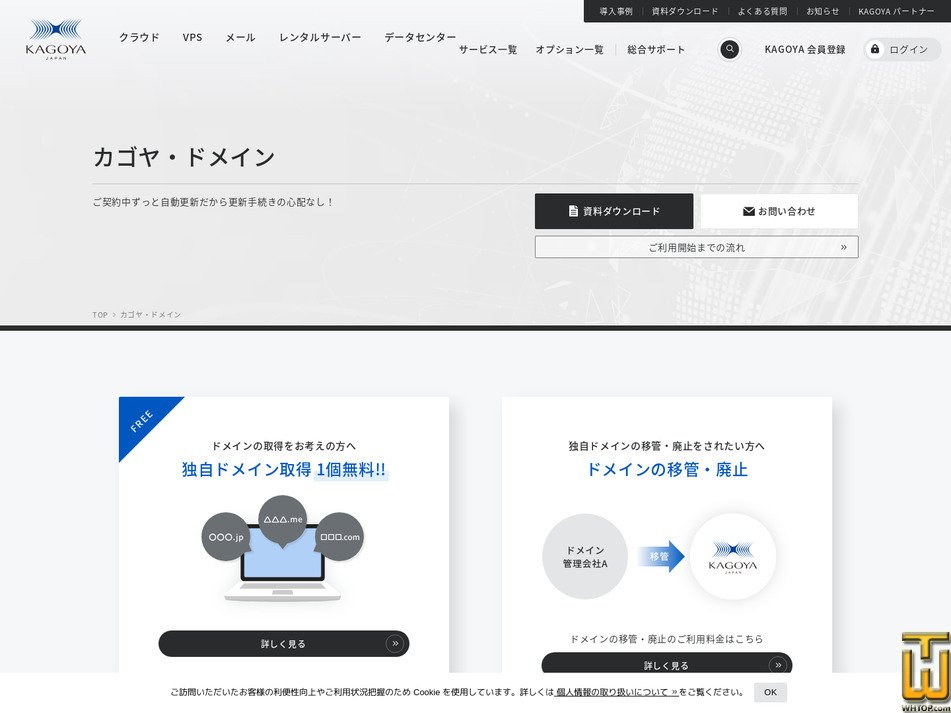Click the ドメイン管理会社A circle
The image size is (951, 713).
[585, 557]
